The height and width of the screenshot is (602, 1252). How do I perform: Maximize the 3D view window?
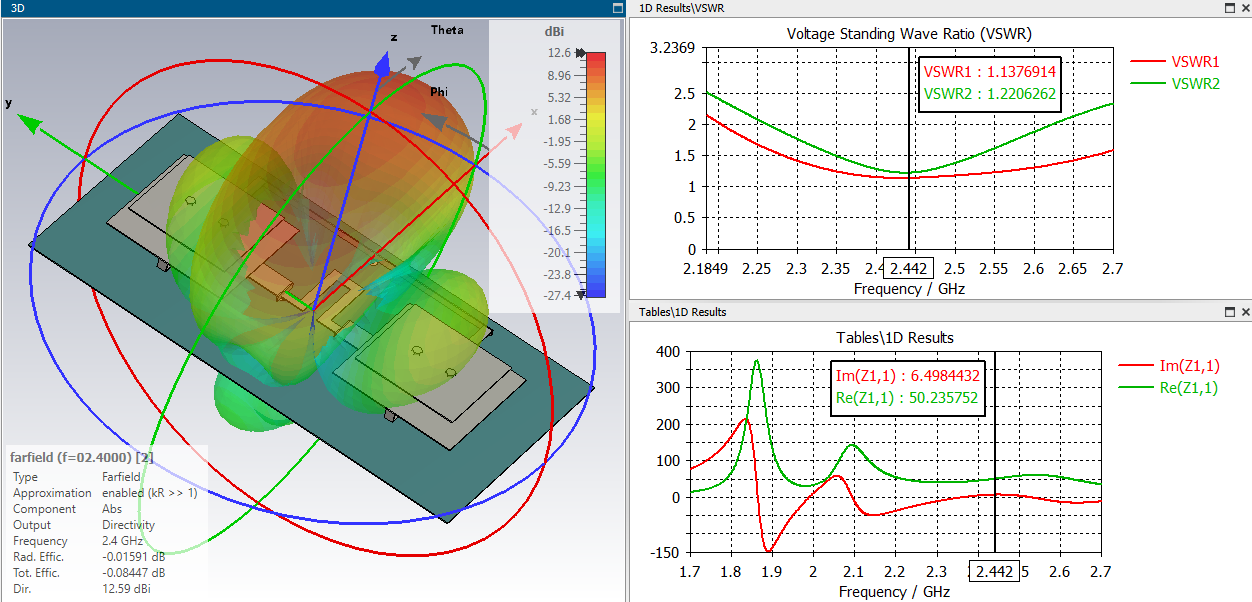pos(617,8)
